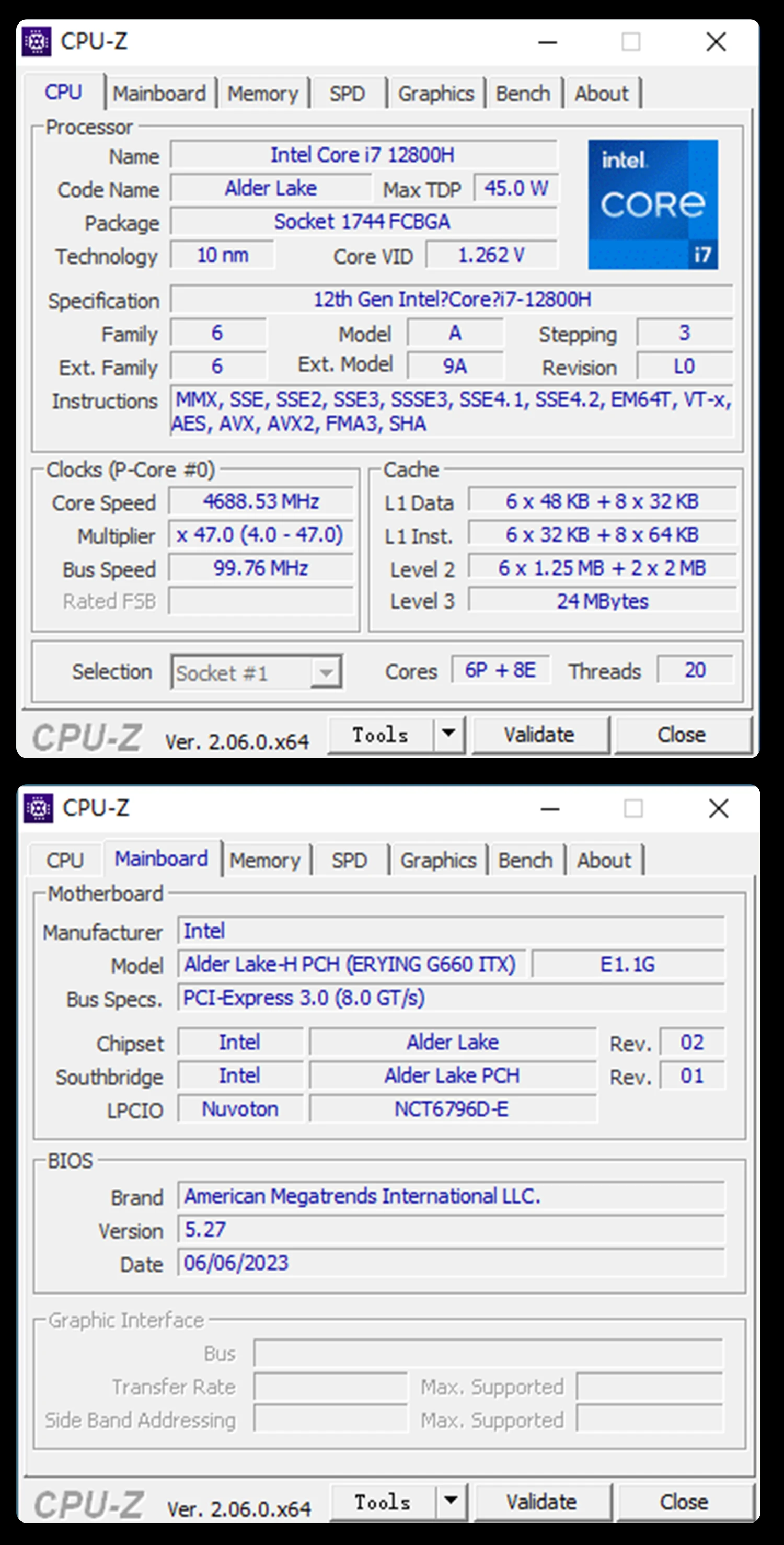This screenshot has width=784, height=1545.
Task: Open Graphics tab in bottom window
Action: (x=438, y=861)
